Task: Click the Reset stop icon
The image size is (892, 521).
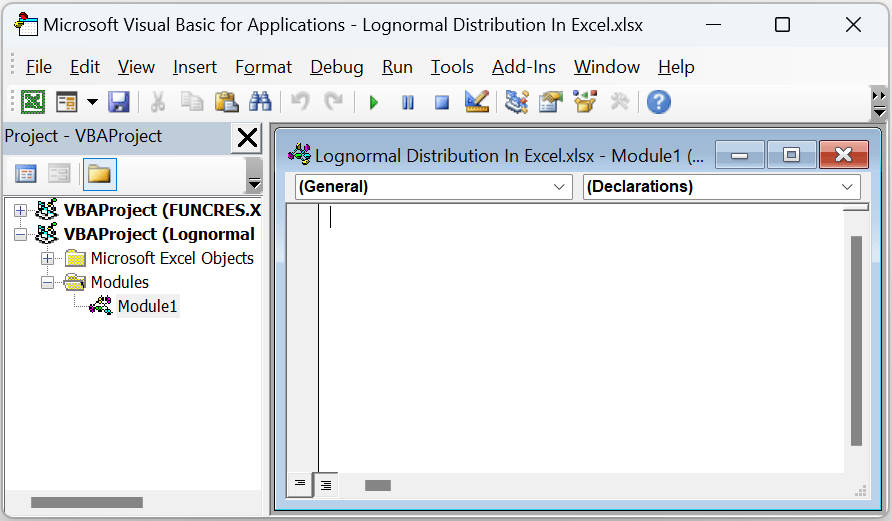Action: pyautogui.click(x=442, y=102)
